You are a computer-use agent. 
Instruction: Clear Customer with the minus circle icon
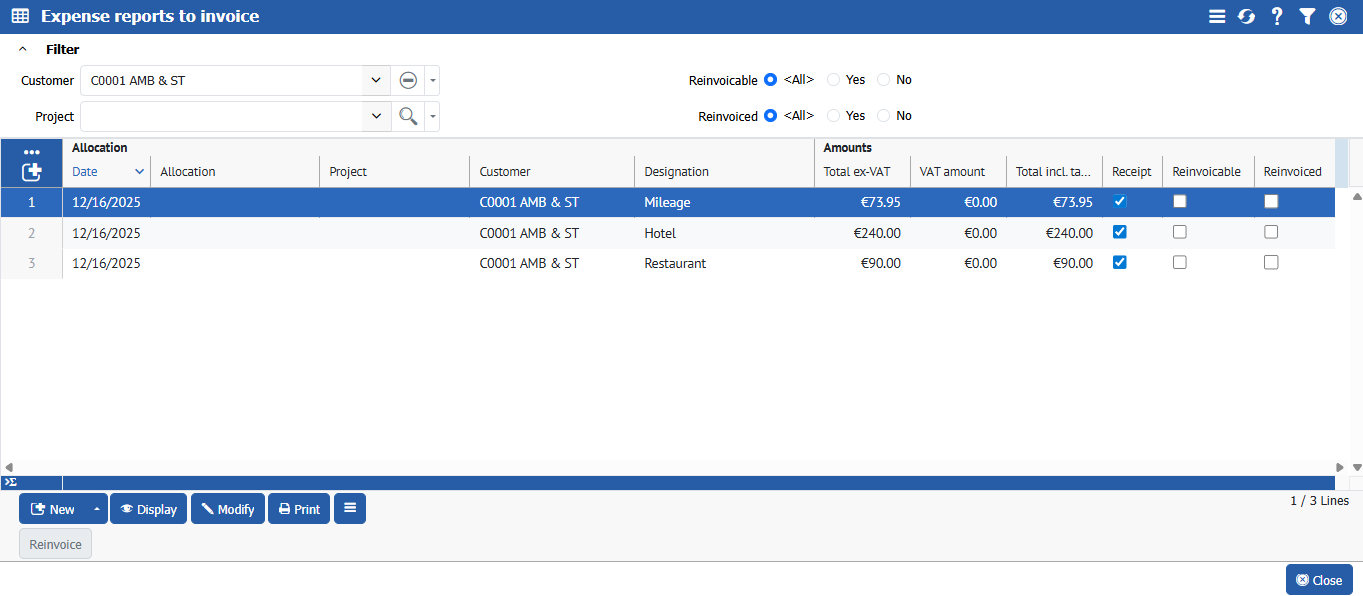[x=407, y=81]
